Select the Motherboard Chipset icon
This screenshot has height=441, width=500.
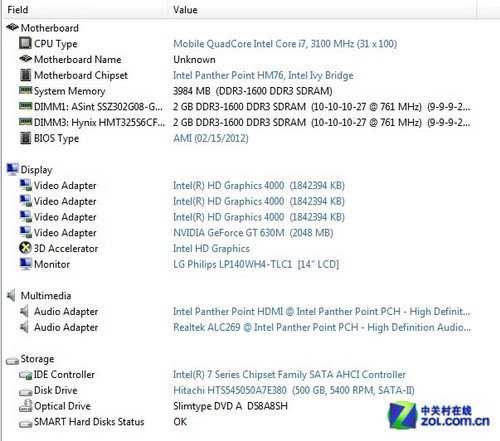point(25,75)
